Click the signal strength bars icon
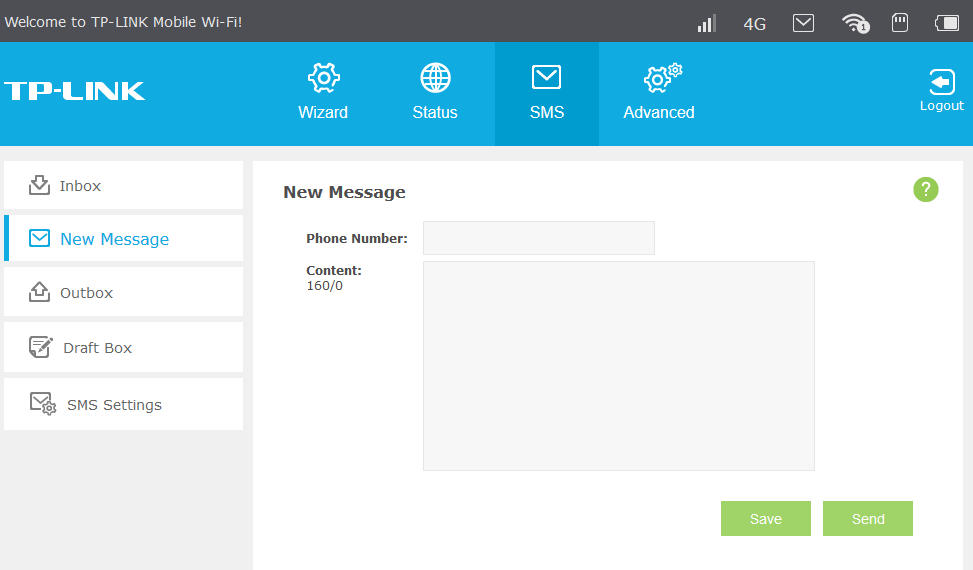Screen dimensions: 973x570 coord(706,24)
